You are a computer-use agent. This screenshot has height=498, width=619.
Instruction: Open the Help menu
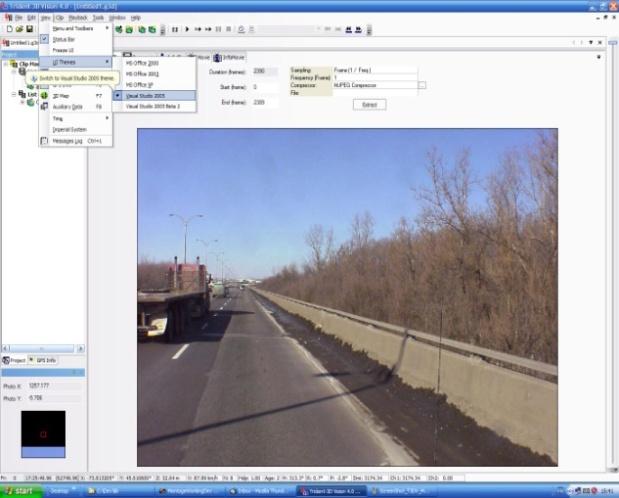135,18
